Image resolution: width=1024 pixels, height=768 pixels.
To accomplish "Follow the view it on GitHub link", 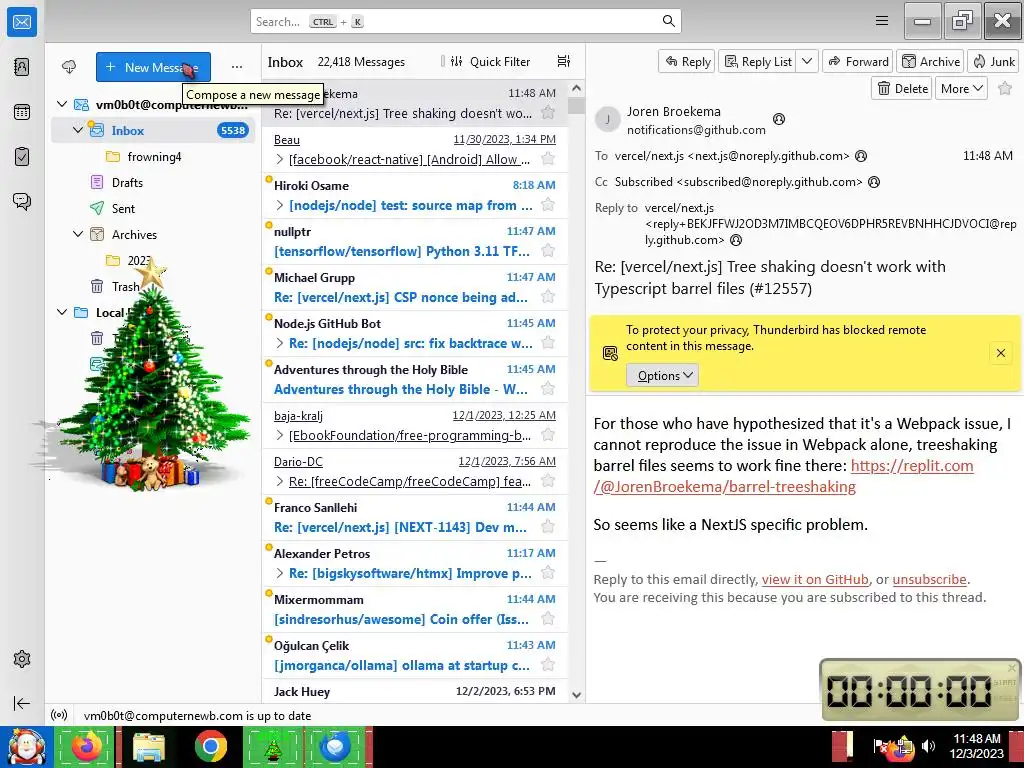I will [815, 579].
